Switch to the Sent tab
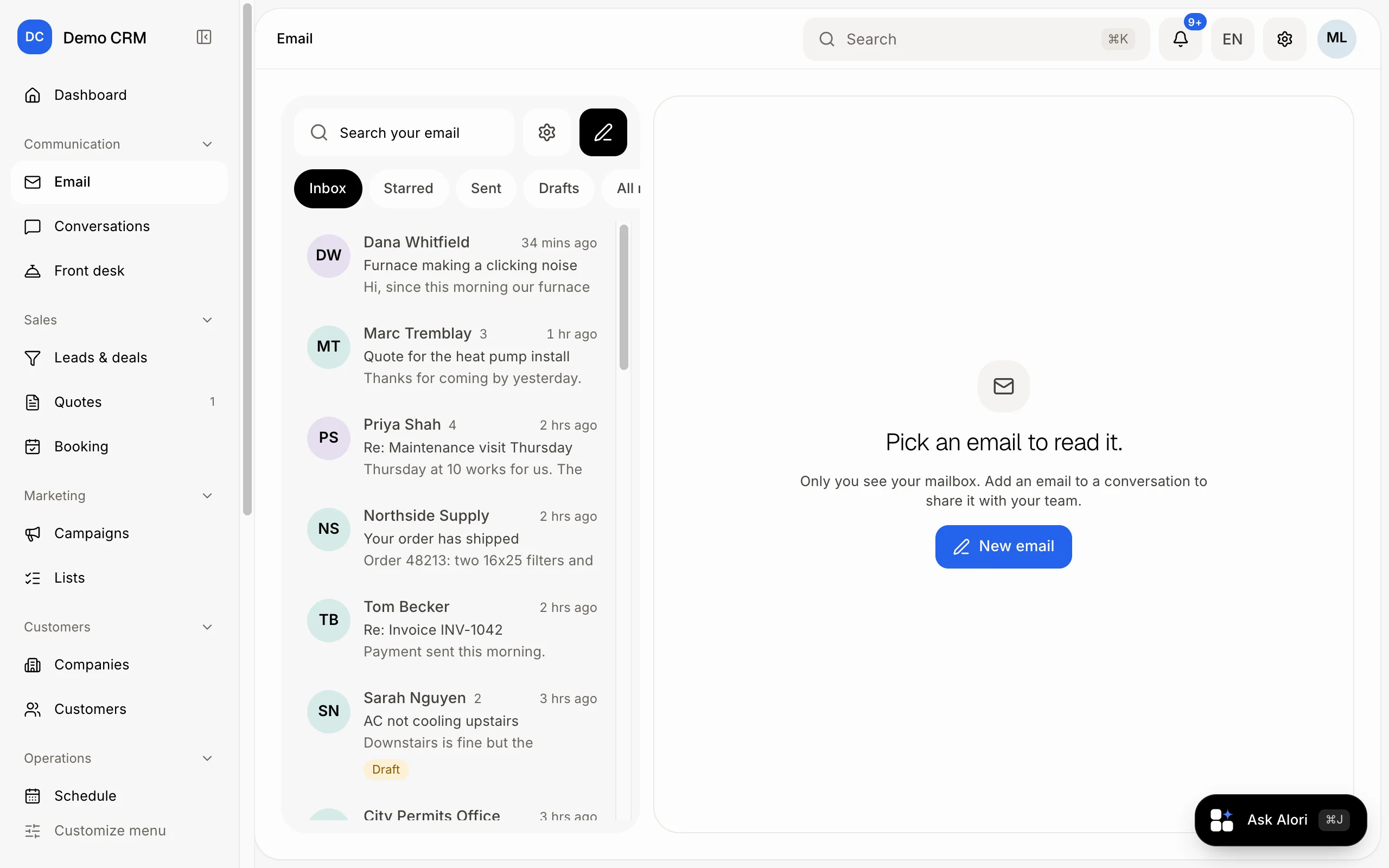This screenshot has height=868, width=1389. (486, 188)
